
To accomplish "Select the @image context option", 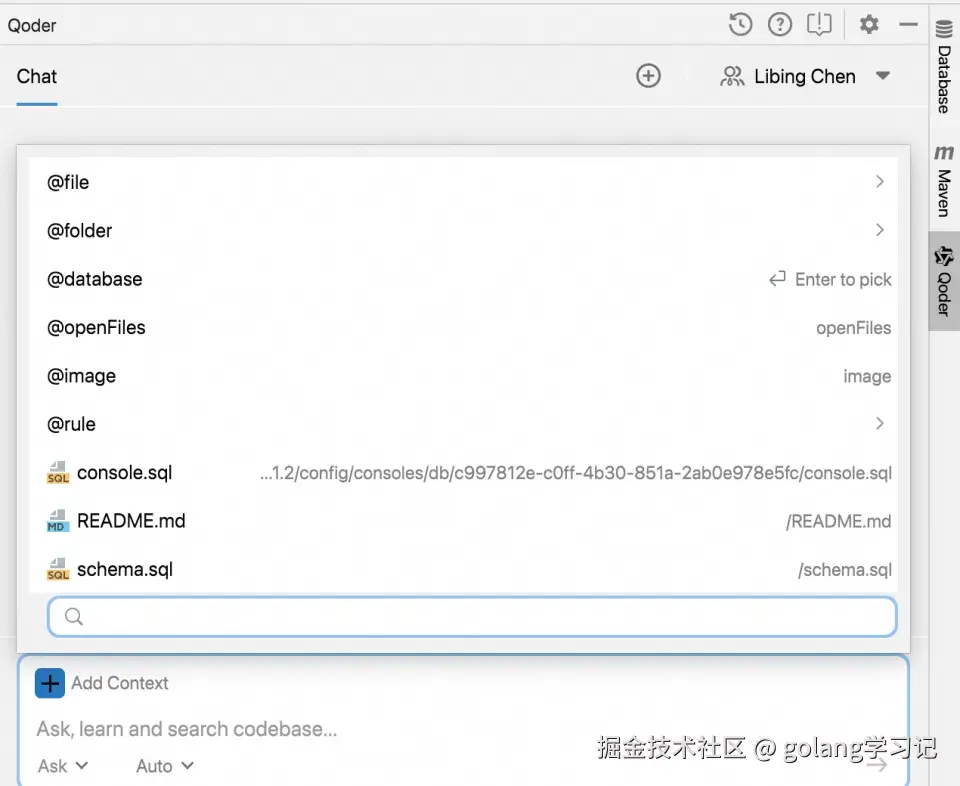I will point(463,376).
